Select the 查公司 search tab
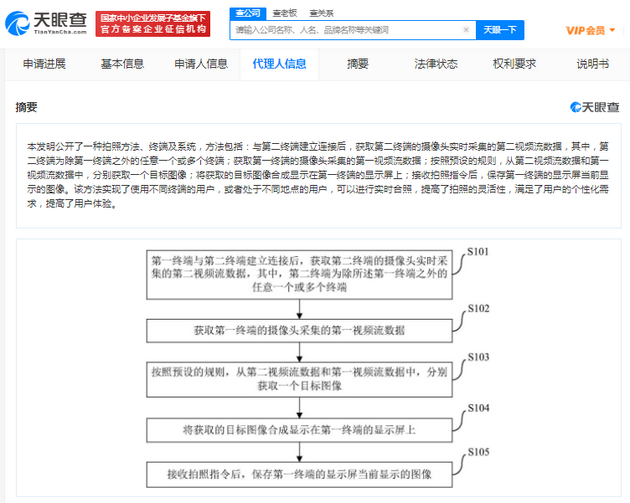 [246, 12]
